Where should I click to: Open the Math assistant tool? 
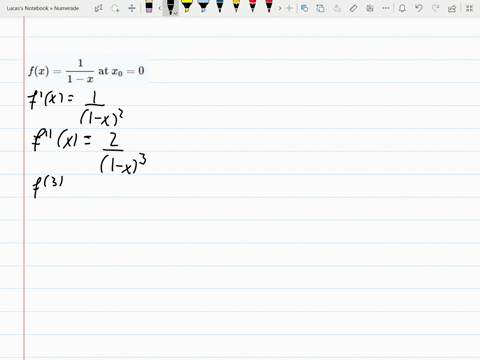(370, 8)
